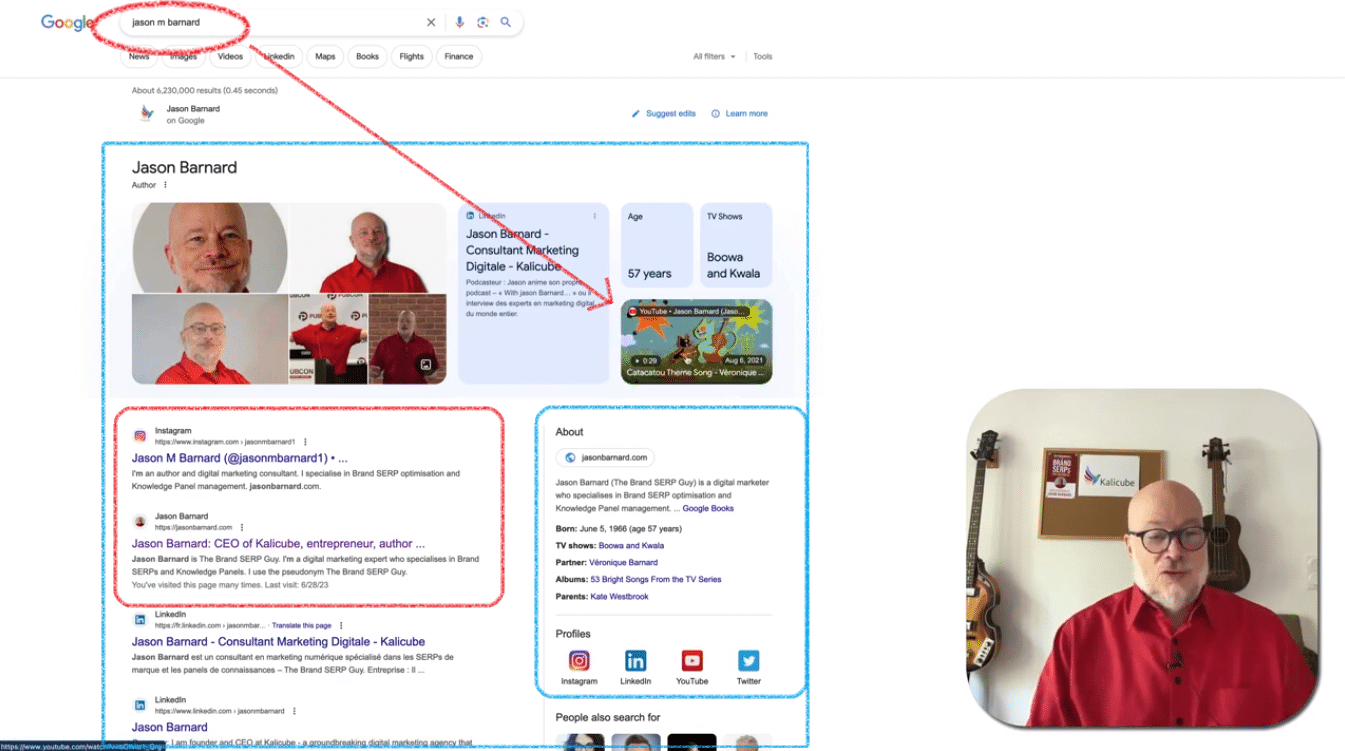
Task: Select the Flights filter tab
Action: point(411,57)
